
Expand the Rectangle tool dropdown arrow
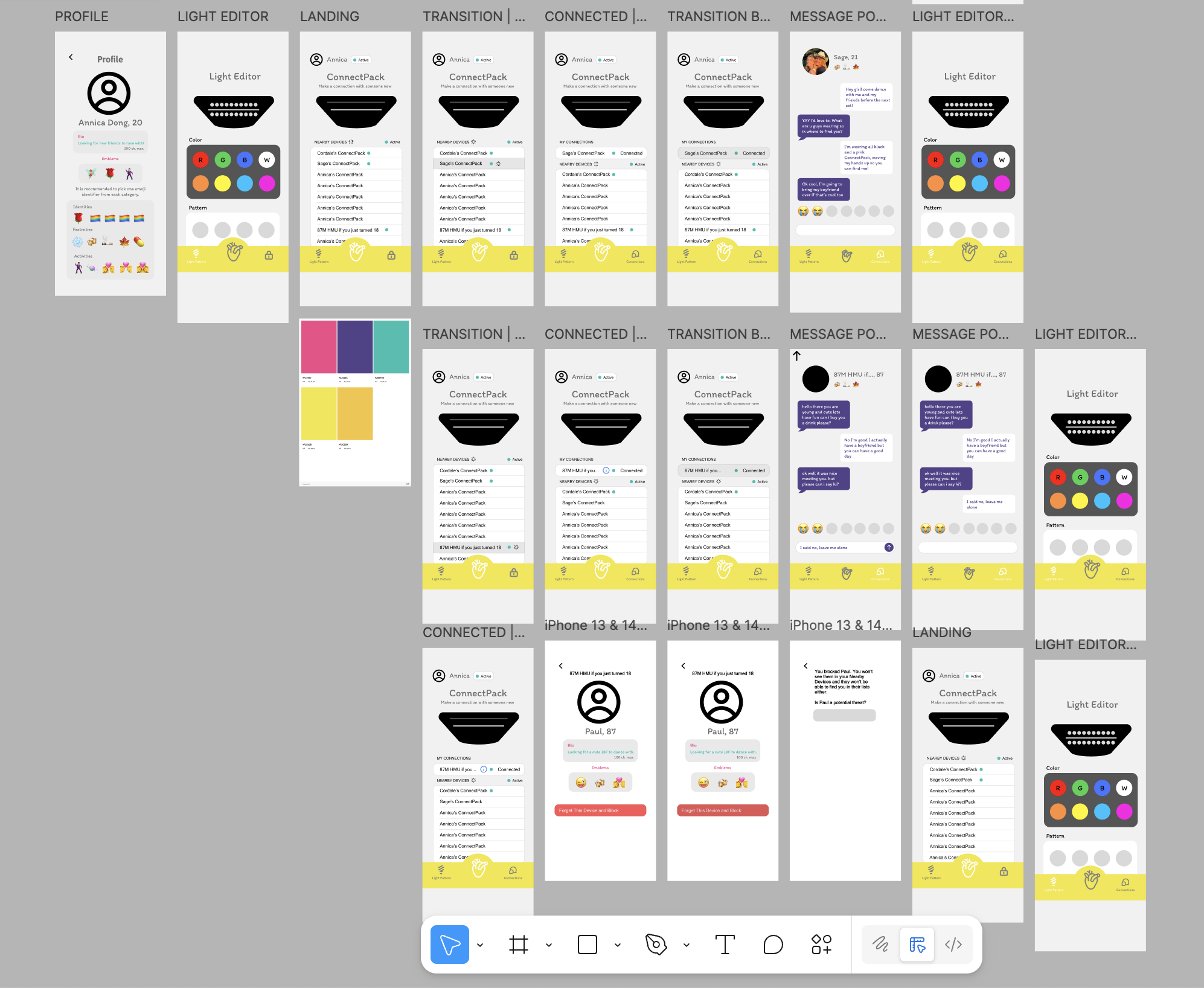click(x=618, y=945)
